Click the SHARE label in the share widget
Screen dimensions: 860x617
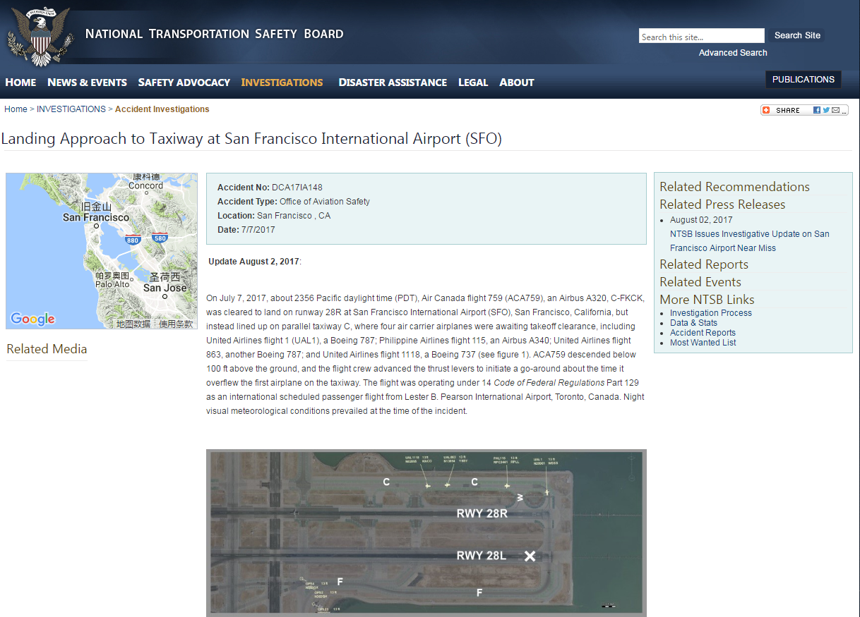click(788, 110)
